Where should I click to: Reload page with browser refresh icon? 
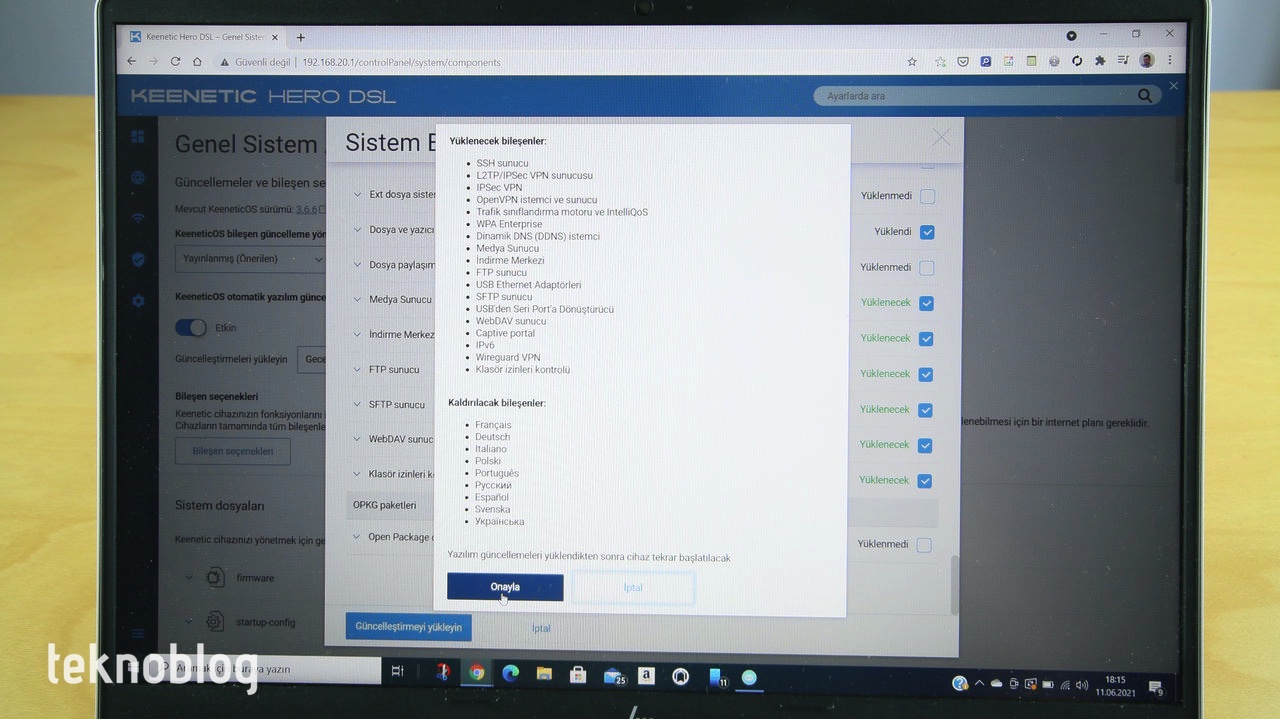175,62
